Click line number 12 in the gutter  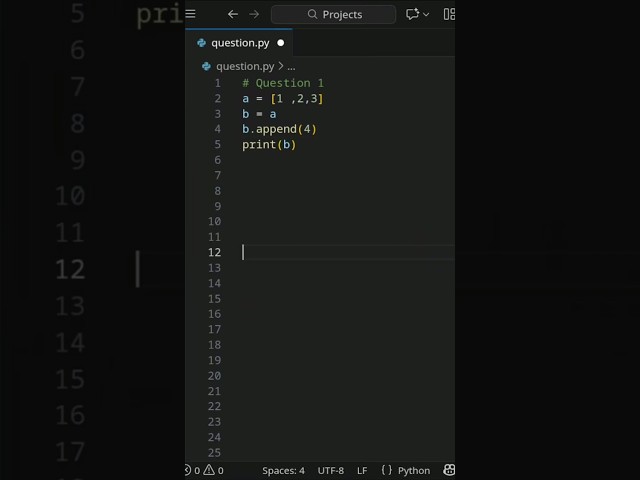coord(214,252)
